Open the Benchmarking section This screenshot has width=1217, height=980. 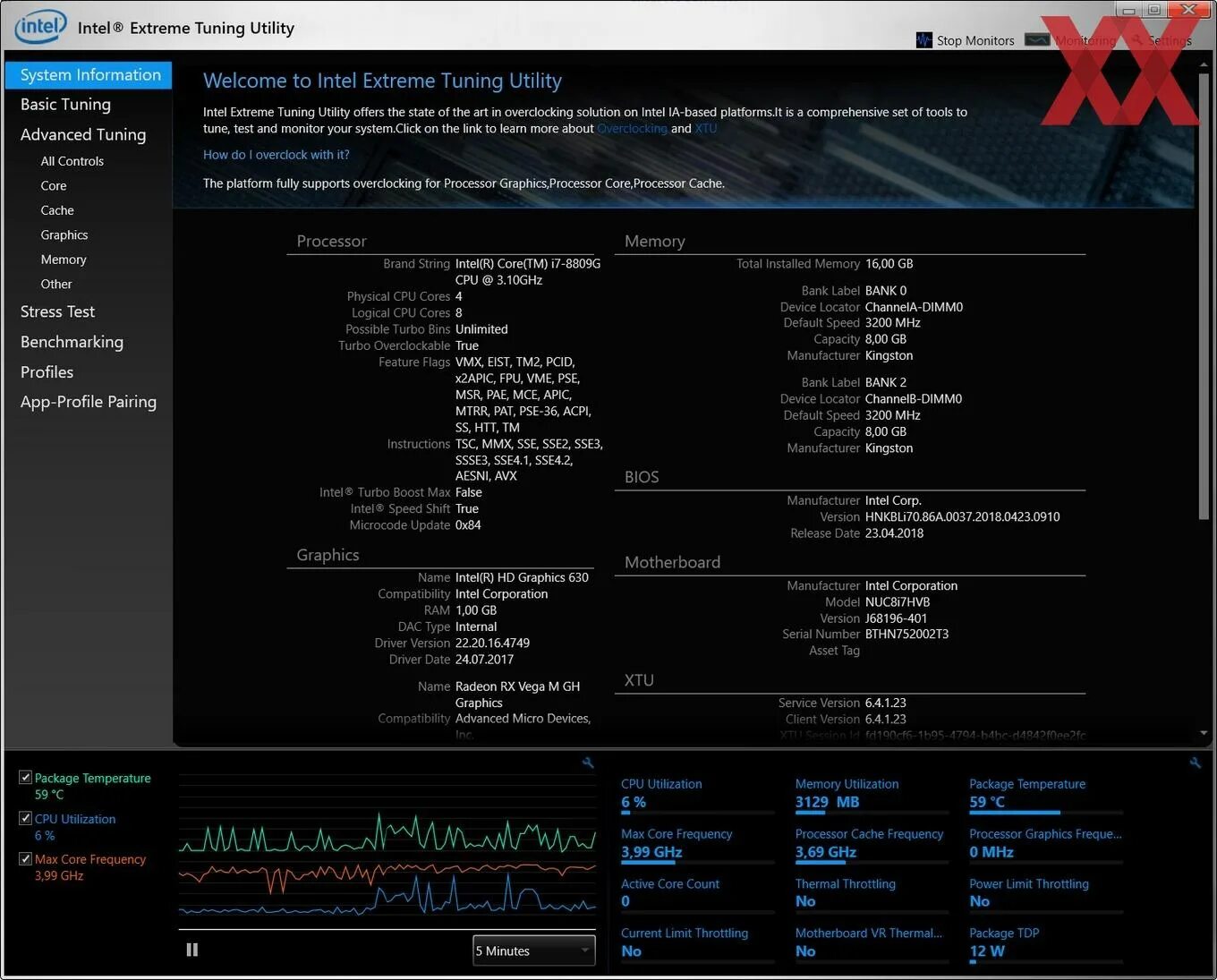coord(72,343)
